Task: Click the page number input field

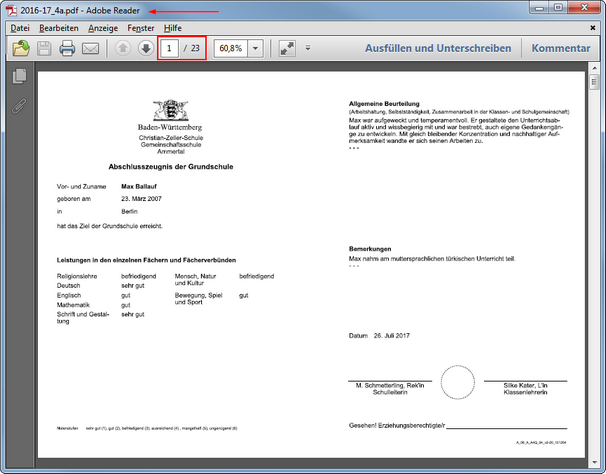Action: (x=171, y=48)
